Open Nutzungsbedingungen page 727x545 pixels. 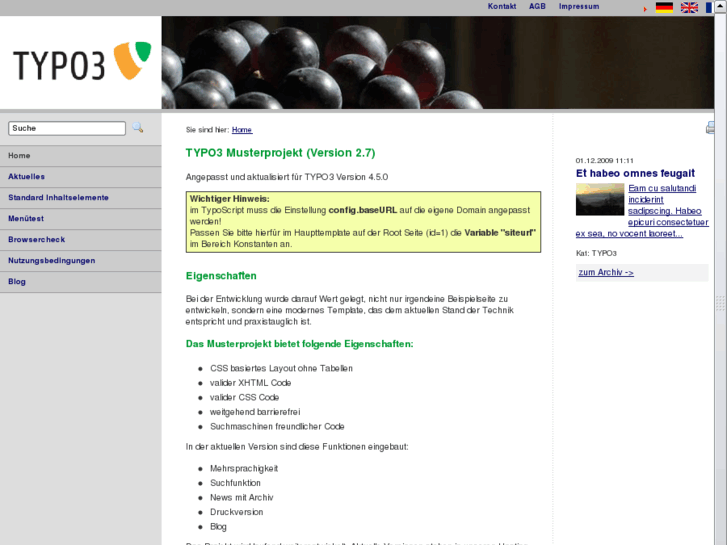81,261
